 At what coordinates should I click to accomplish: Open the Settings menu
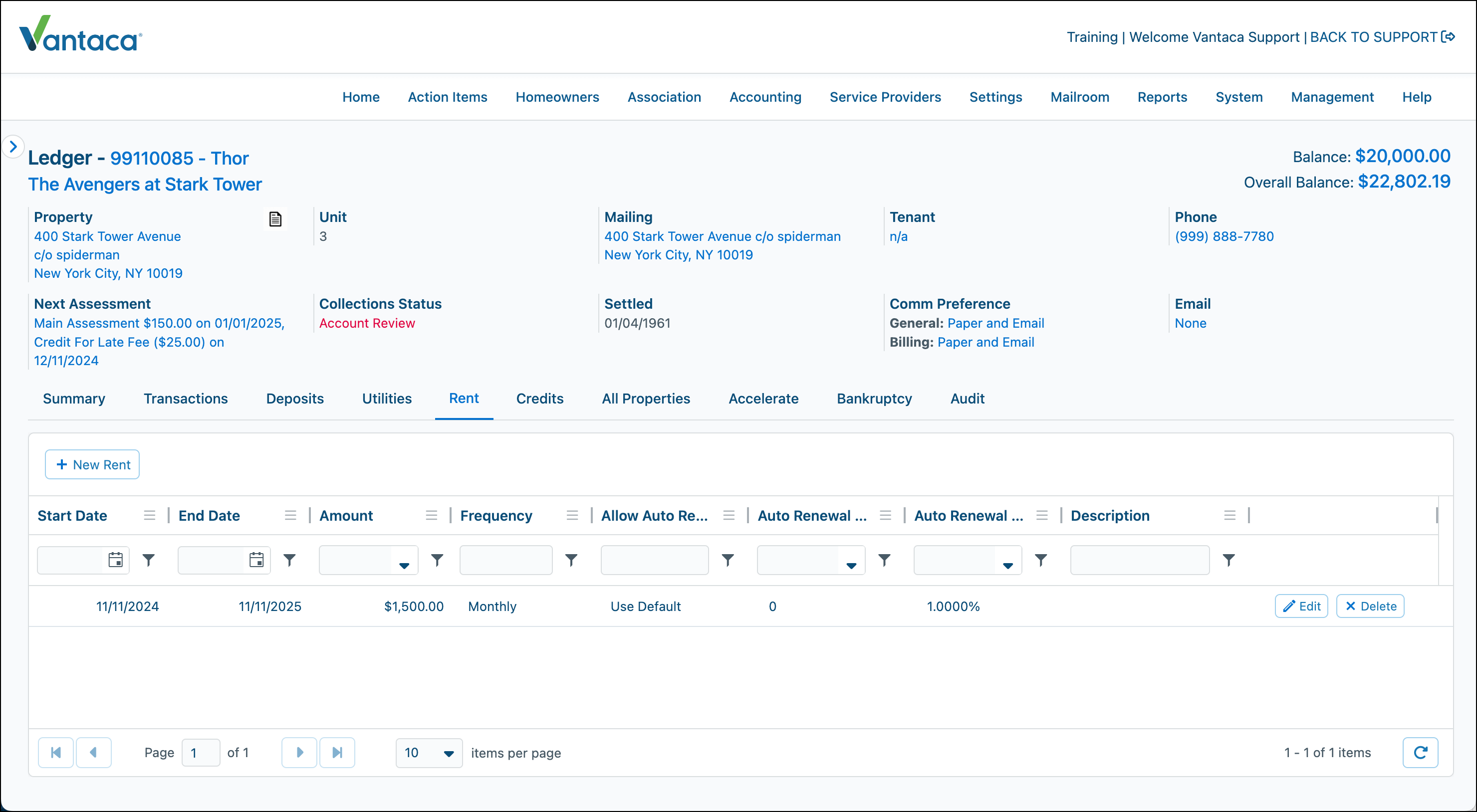[996, 97]
